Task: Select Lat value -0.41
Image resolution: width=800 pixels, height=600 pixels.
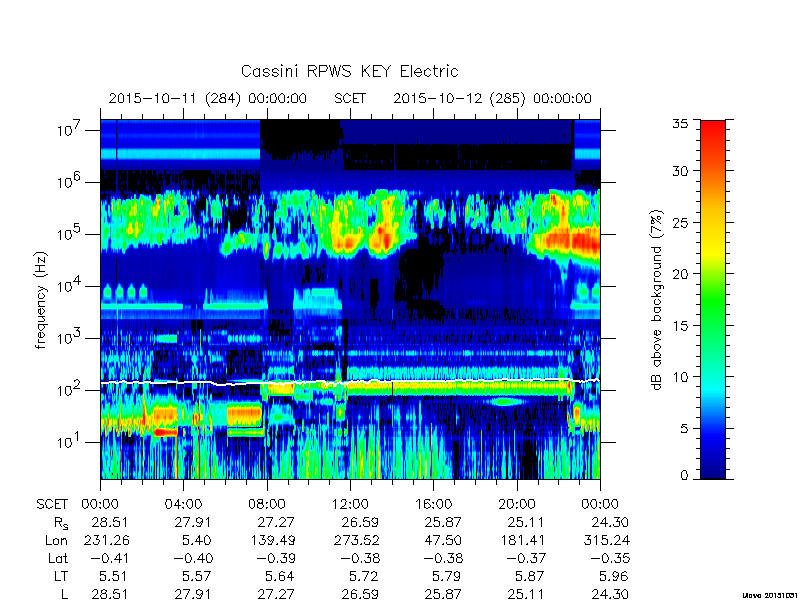Action: [110, 559]
